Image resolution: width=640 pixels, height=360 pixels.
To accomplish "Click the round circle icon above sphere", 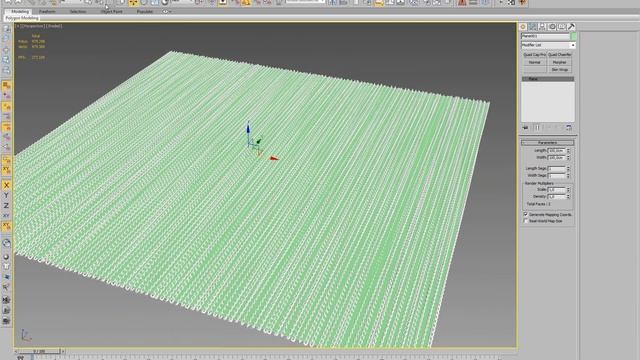I will tap(6, 244).
